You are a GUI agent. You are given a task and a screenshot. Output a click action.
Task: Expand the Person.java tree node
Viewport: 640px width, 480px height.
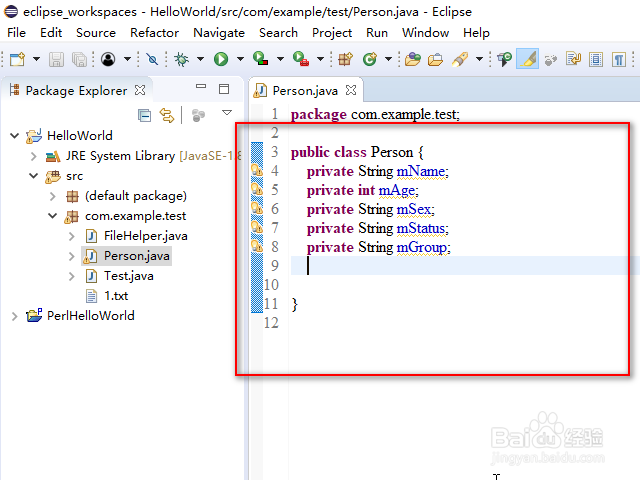(72, 256)
